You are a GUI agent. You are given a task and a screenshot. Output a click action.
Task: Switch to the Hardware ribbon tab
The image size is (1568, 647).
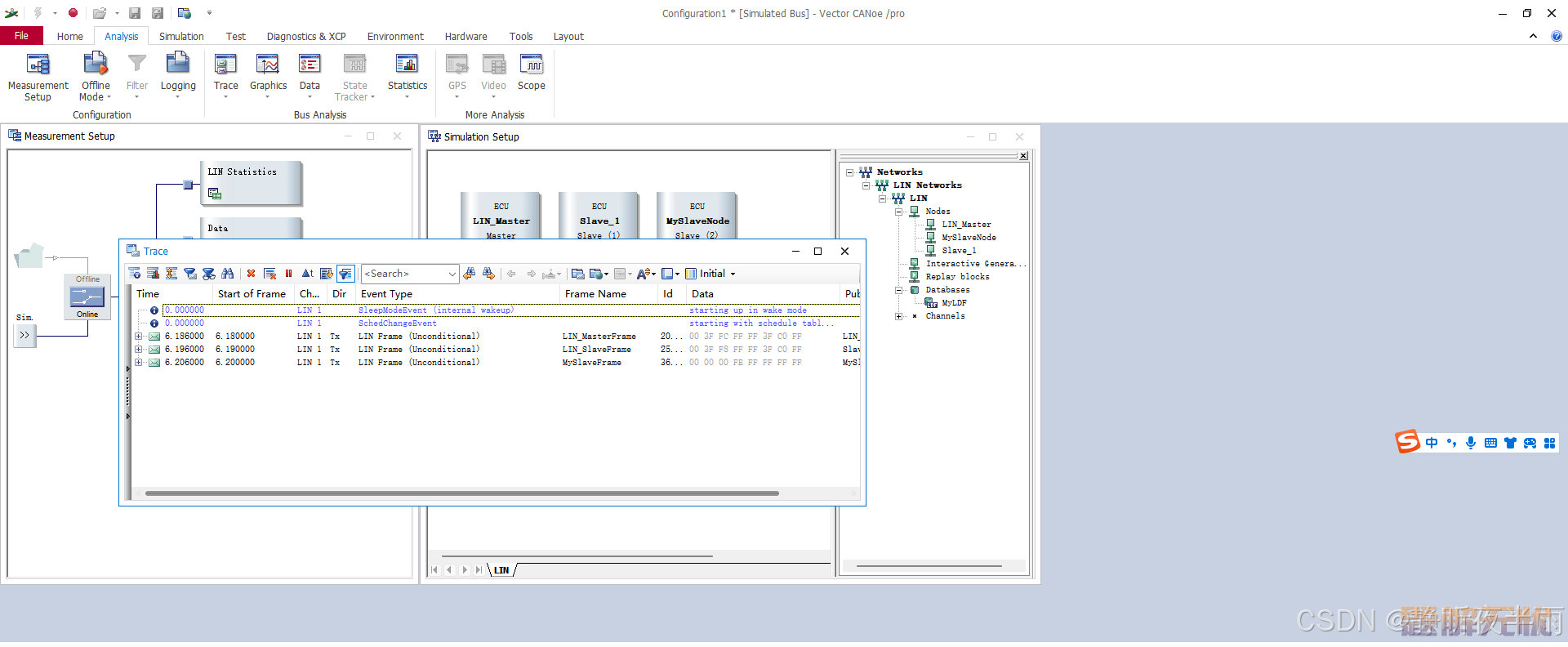tap(465, 36)
